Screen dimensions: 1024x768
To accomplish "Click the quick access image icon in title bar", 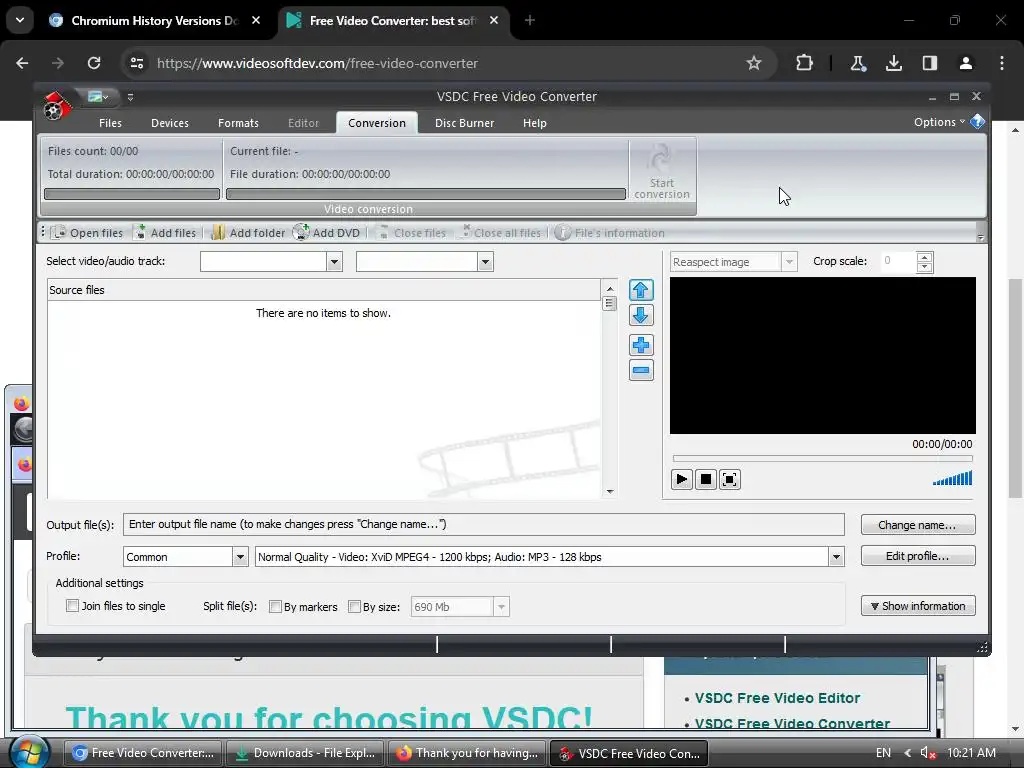I will pyautogui.click(x=97, y=97).
